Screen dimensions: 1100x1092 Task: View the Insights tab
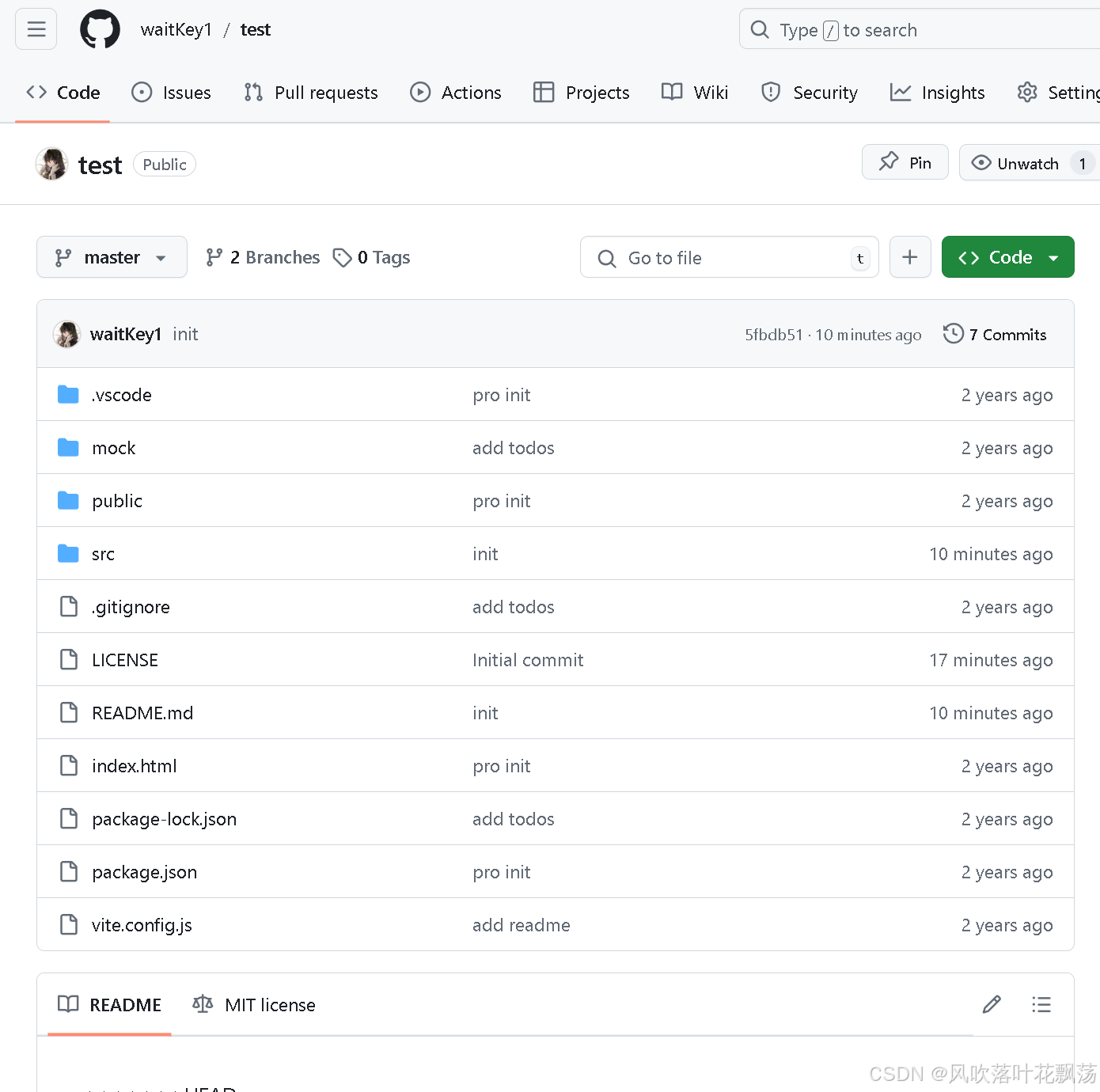[938, 93]
